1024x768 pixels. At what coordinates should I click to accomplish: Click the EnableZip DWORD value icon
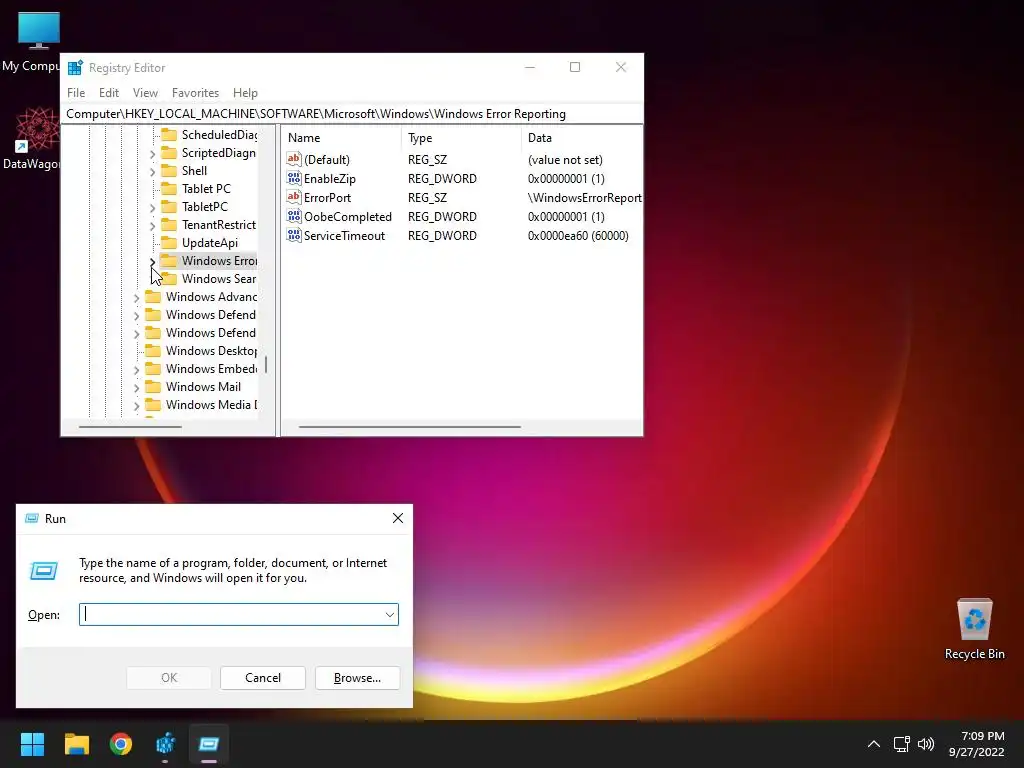294,178
